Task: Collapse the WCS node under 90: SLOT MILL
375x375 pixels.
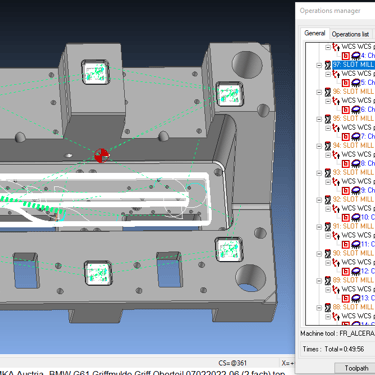Action: [x=328, y=262]
